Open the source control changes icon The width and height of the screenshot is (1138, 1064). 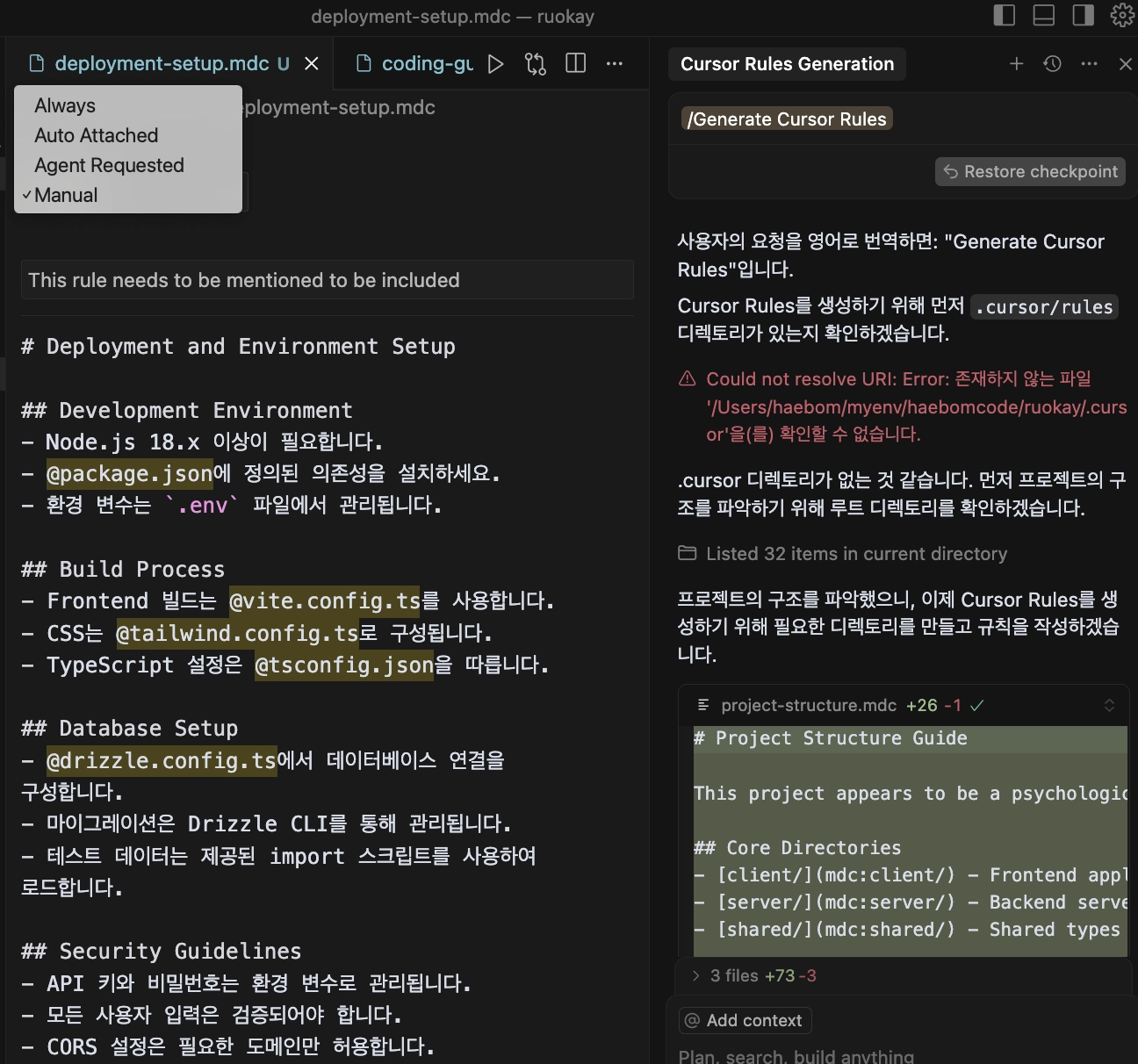coord(535,64)
